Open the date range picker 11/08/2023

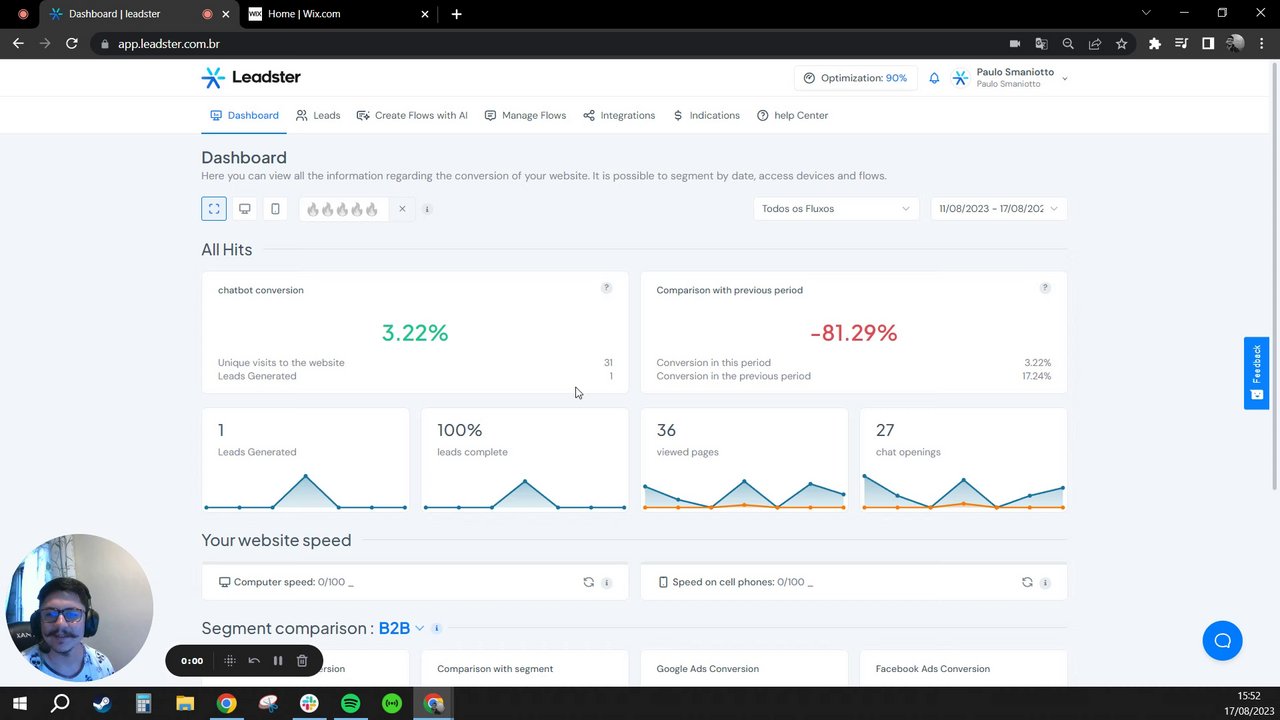(x=998, y=209)
